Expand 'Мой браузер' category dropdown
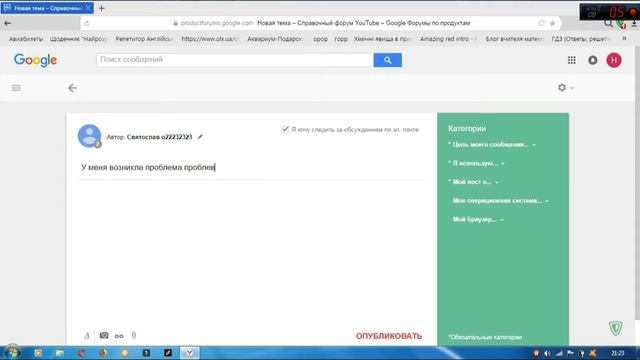This screenshot has height=360, width=640. click(x=478, y=220)
